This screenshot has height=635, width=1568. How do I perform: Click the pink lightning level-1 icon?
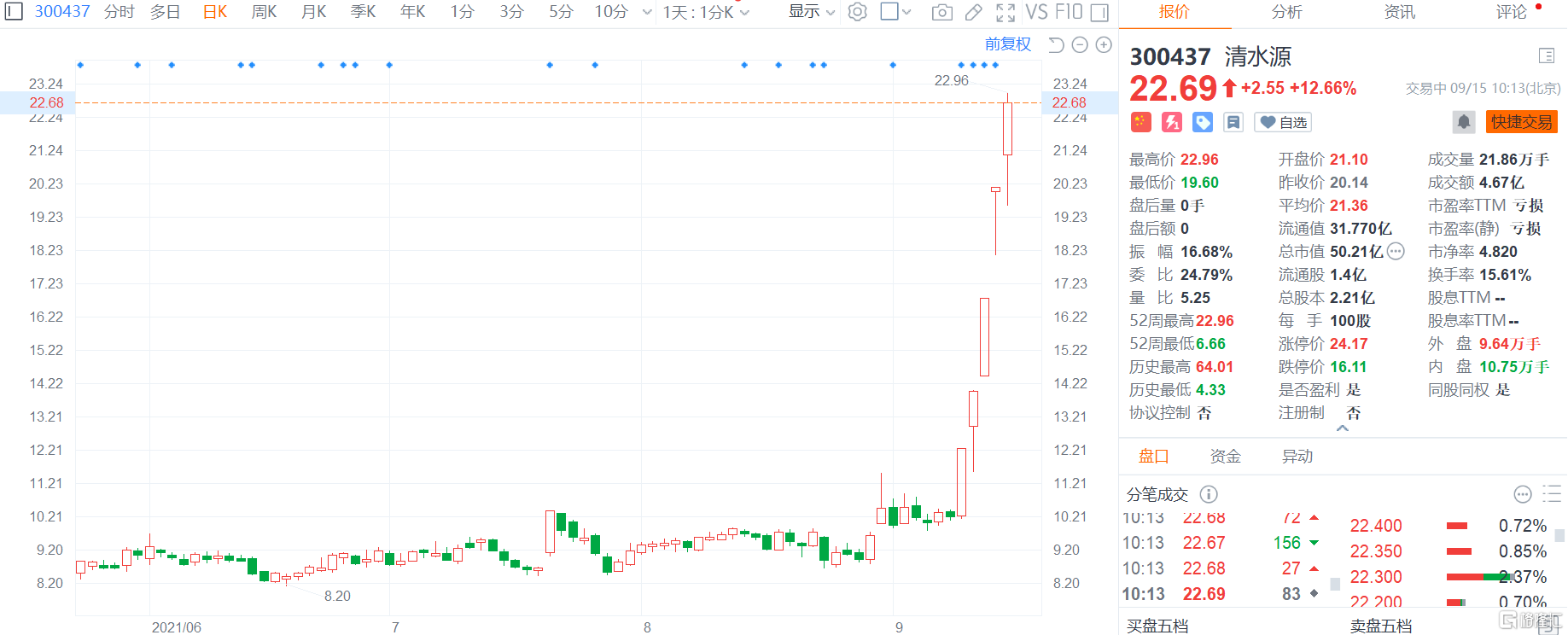click(1172, 122)
